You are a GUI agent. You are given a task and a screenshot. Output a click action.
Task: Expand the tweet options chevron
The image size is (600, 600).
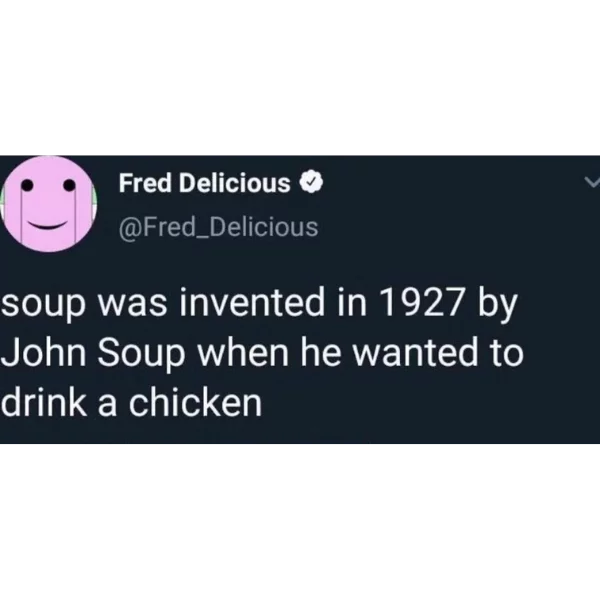[x=592, y=182]
